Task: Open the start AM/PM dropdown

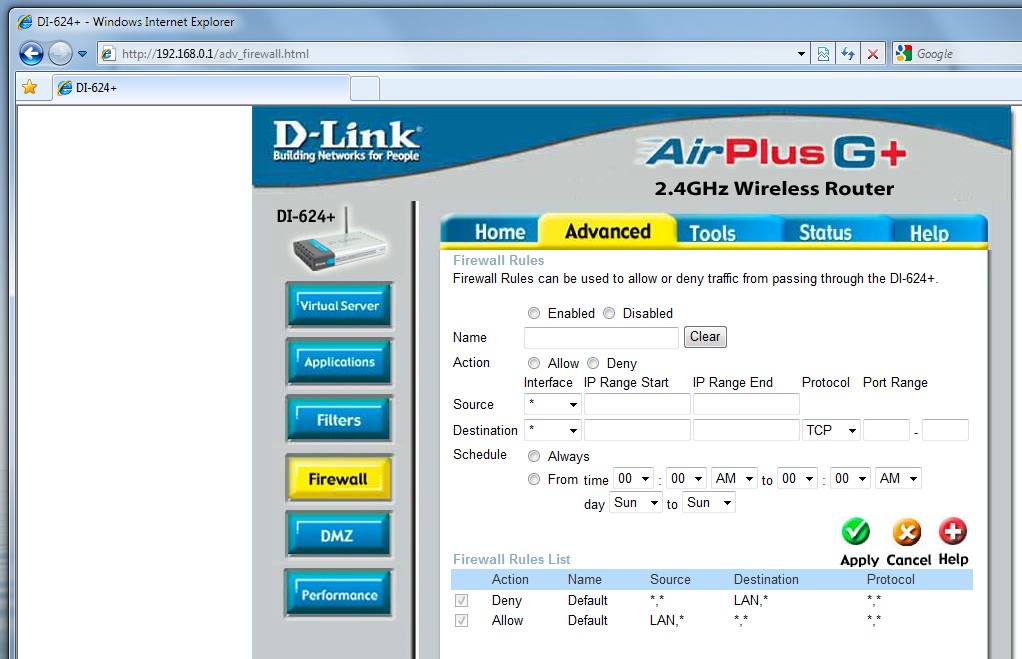Action: pos(734,478)
